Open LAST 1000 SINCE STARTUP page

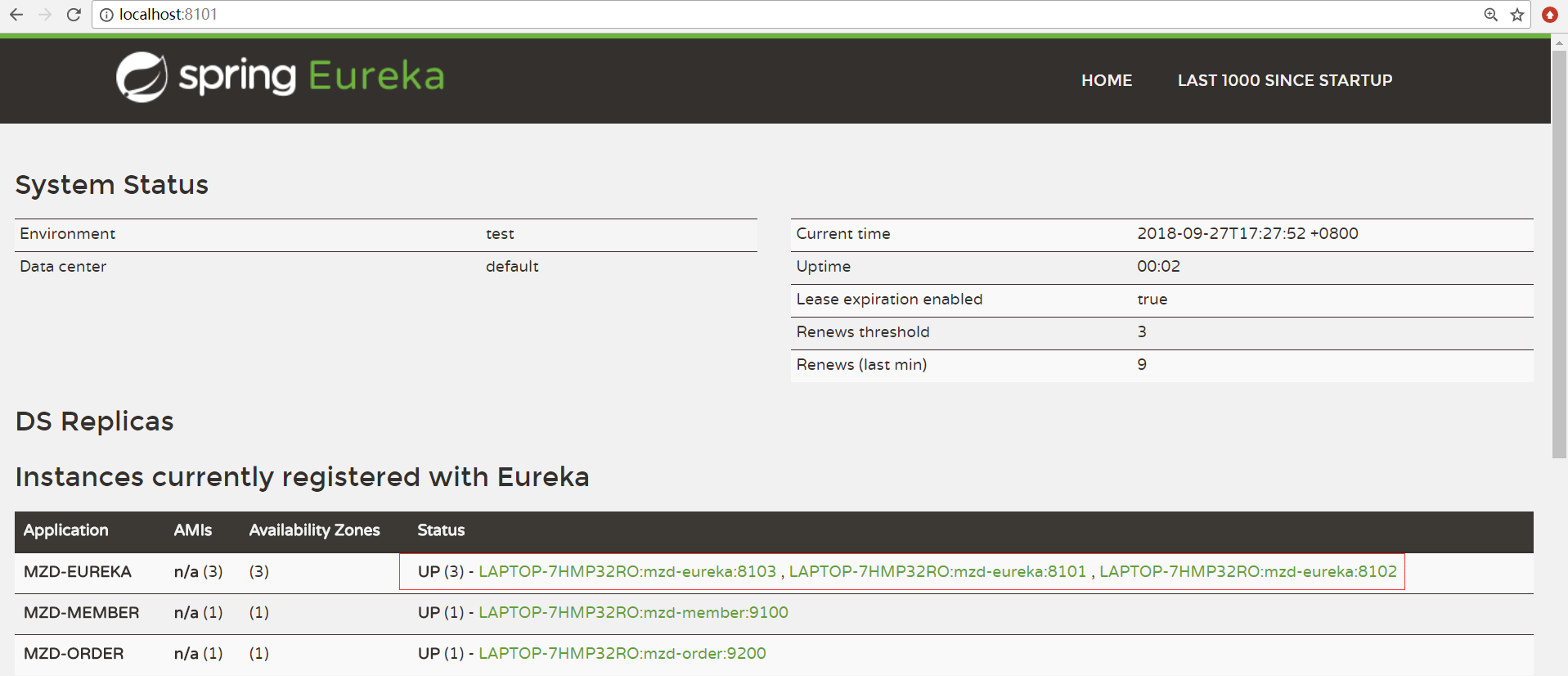point(1285,80)
